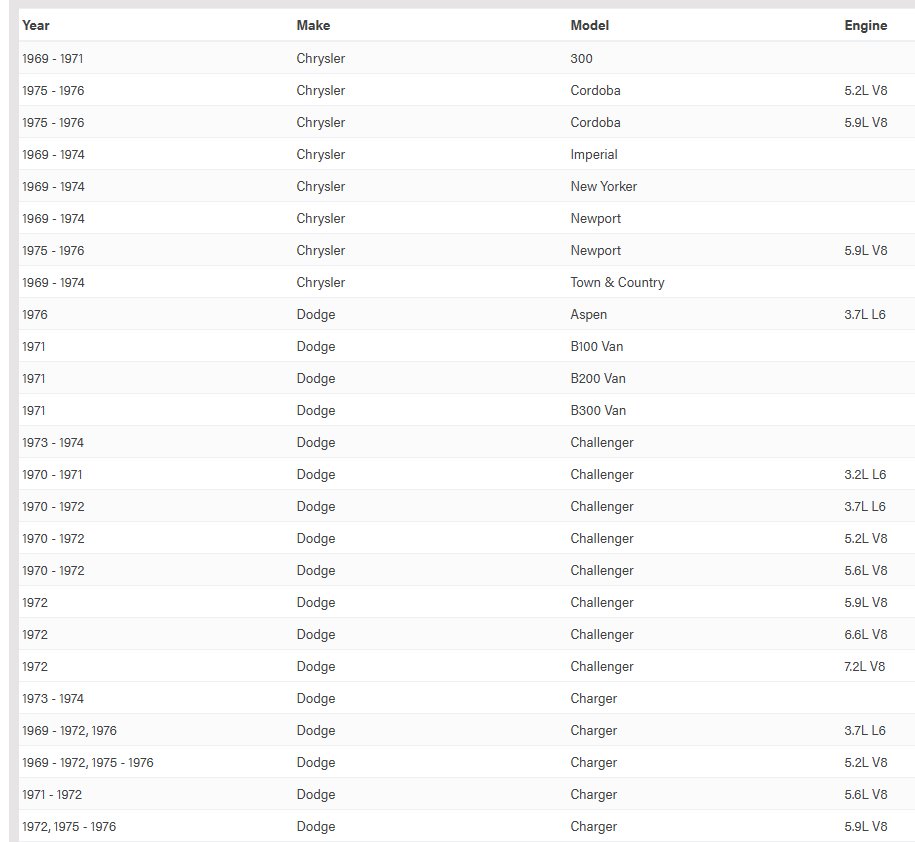Click the 1971 - 1972 Charger year cell
This screenshot has height=842, width=915.
[52, 795]
